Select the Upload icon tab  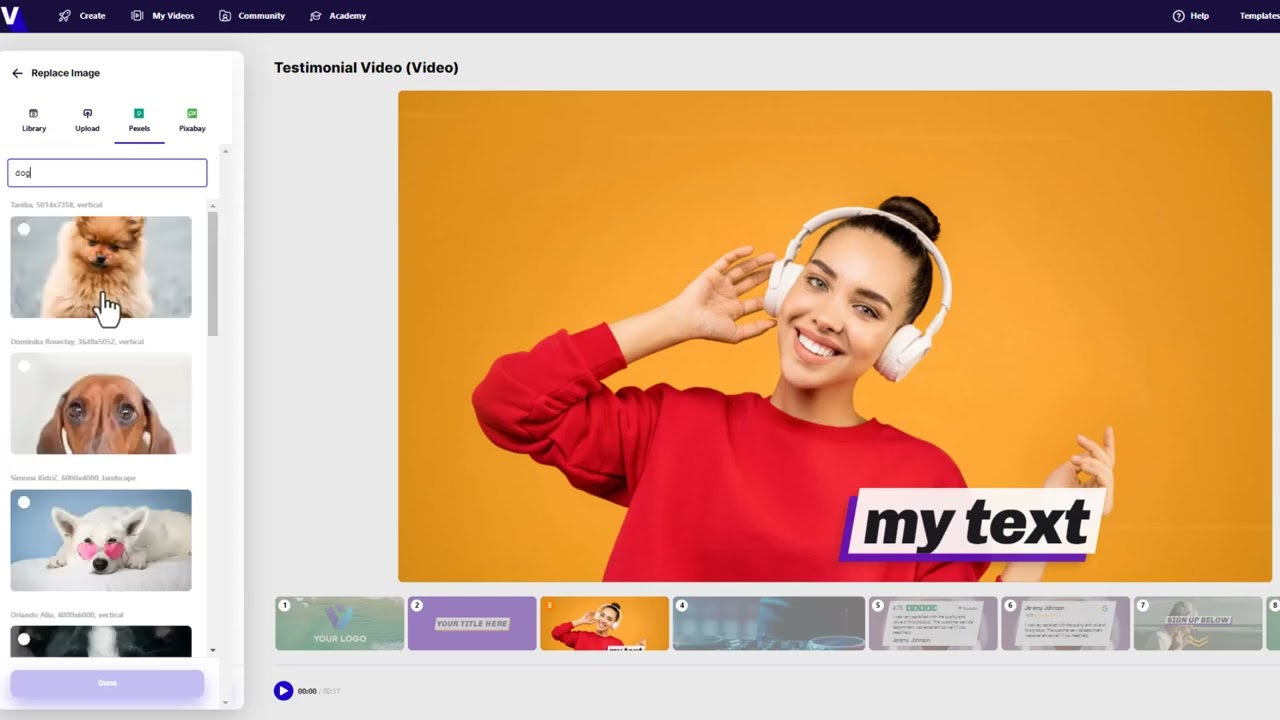pos(87,113)
